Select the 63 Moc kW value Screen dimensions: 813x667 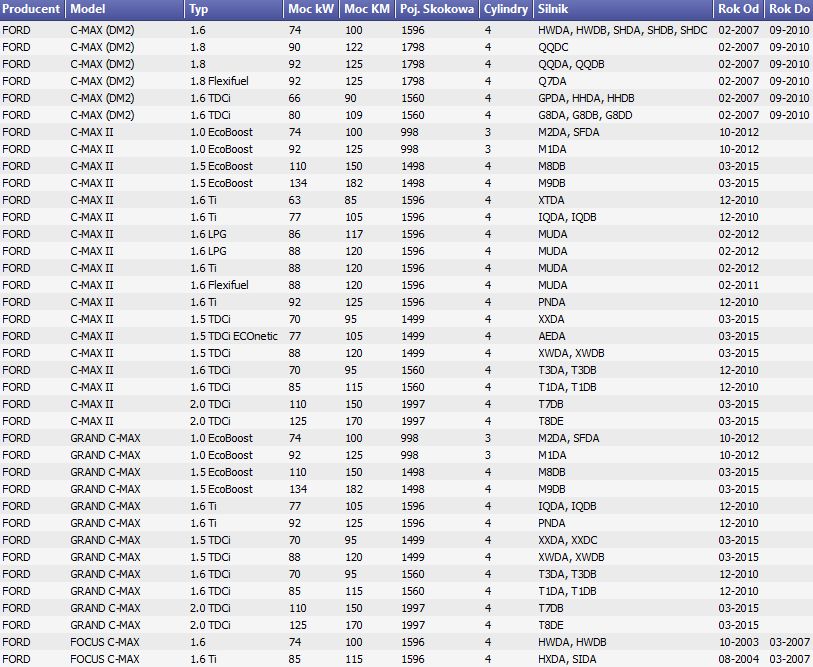(295, 200)
